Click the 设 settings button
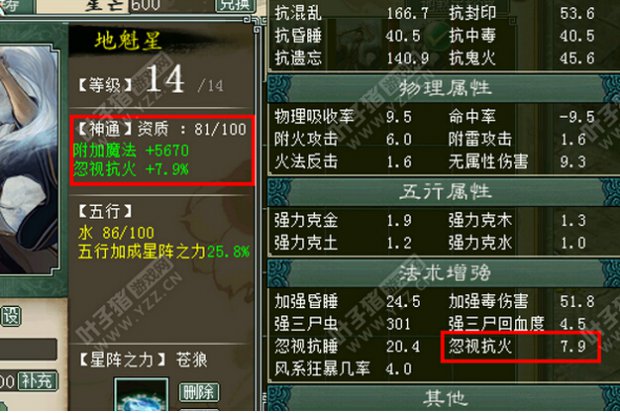 pos(11,316)
